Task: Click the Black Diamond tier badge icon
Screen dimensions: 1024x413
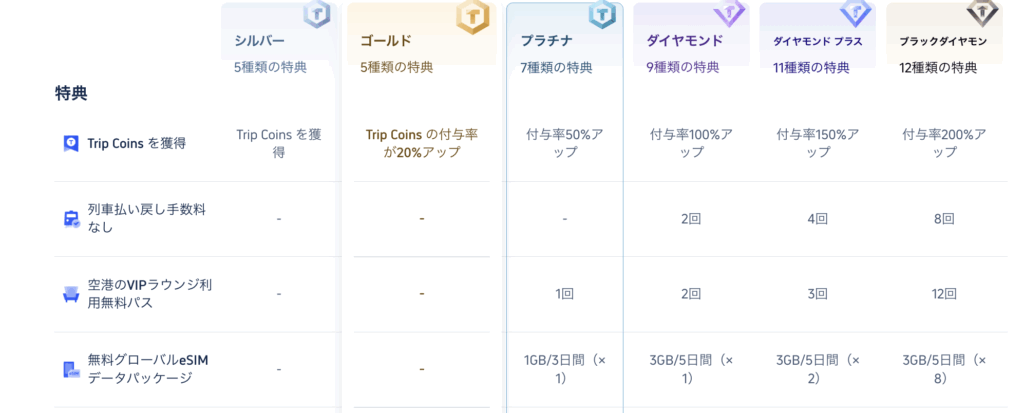Action: coord(981,13)
